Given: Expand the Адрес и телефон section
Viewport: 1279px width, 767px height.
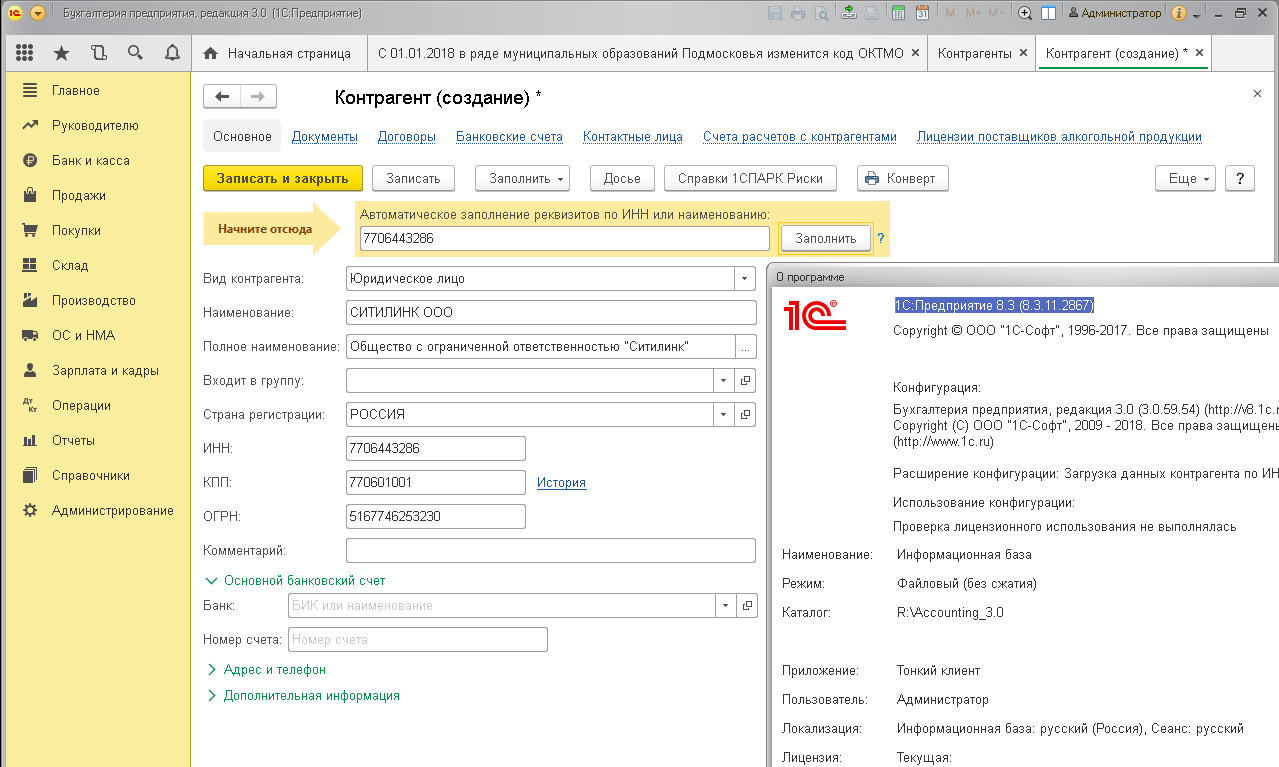Looking at the screenshot, I should [x=266, y=669].
